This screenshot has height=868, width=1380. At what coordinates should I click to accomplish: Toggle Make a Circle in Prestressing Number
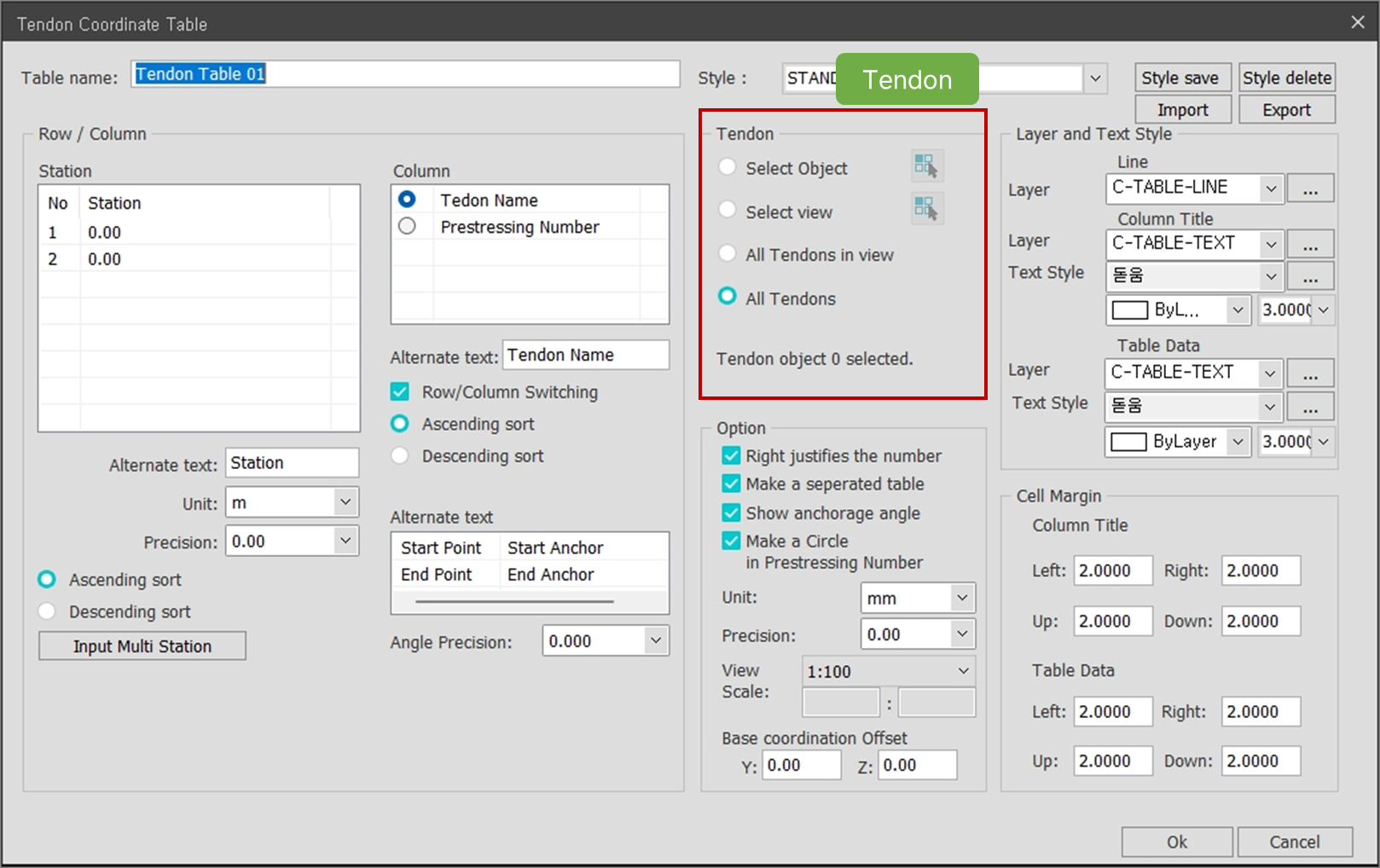(731, 541)
